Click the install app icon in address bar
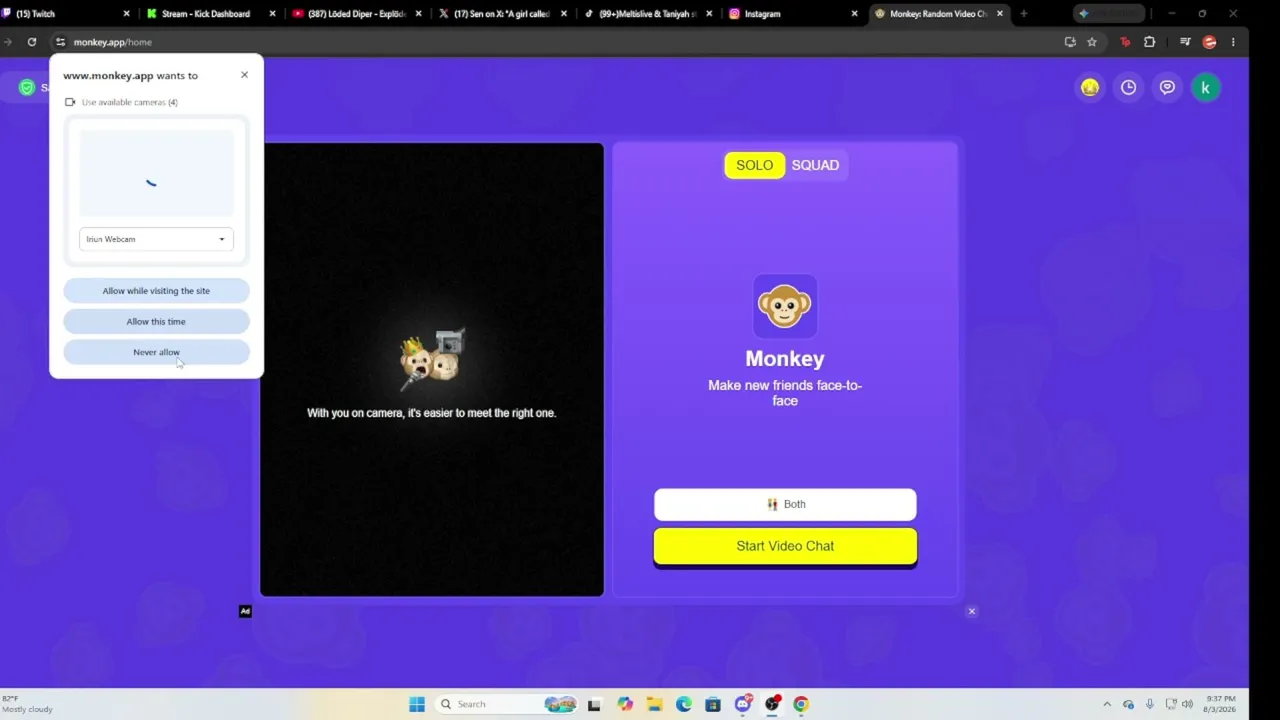Image resolution: width=1280 pixels, height=720 pixels. (1070, 42)
